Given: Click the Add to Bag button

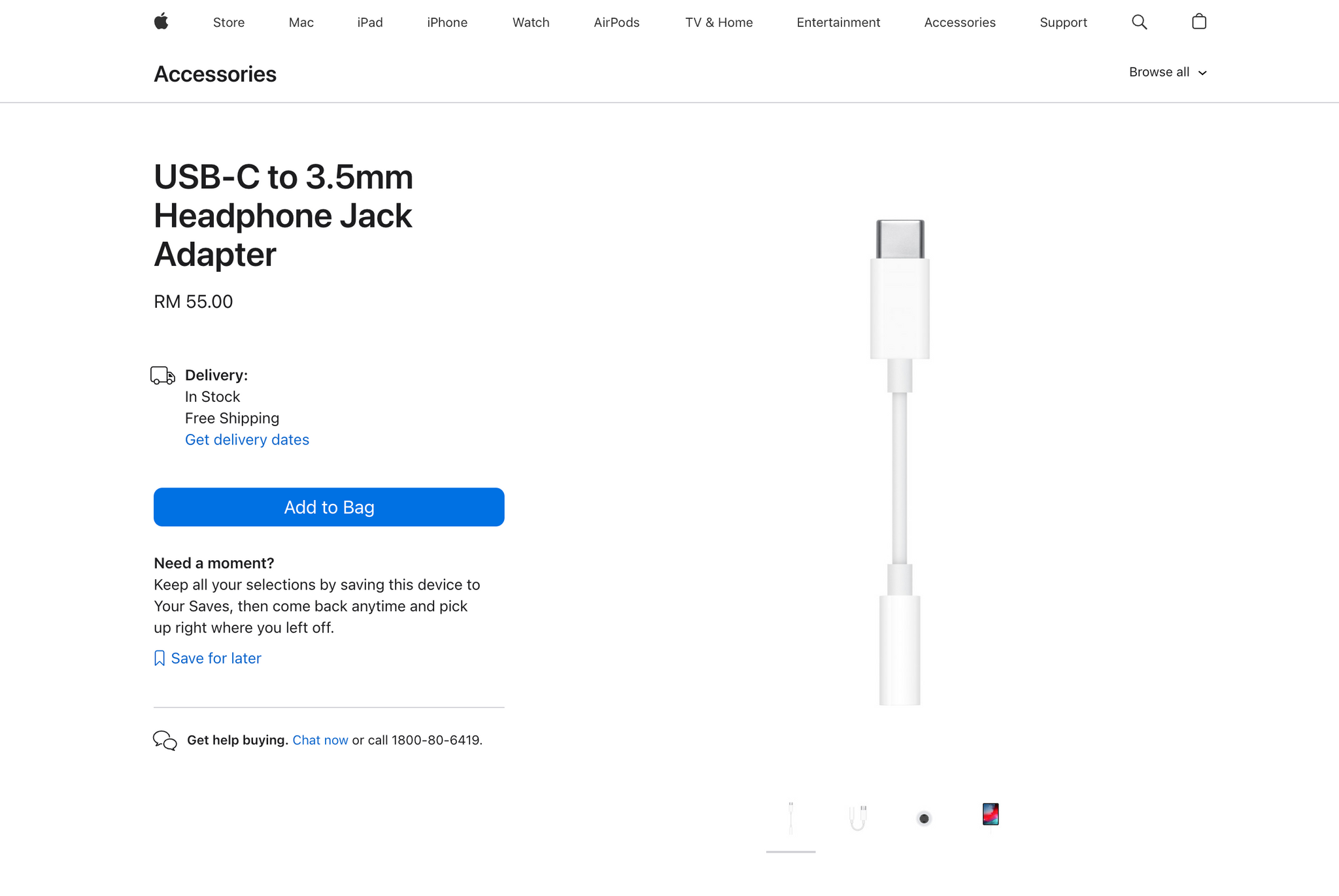Looking at the screenshot, I should (329, 507).
